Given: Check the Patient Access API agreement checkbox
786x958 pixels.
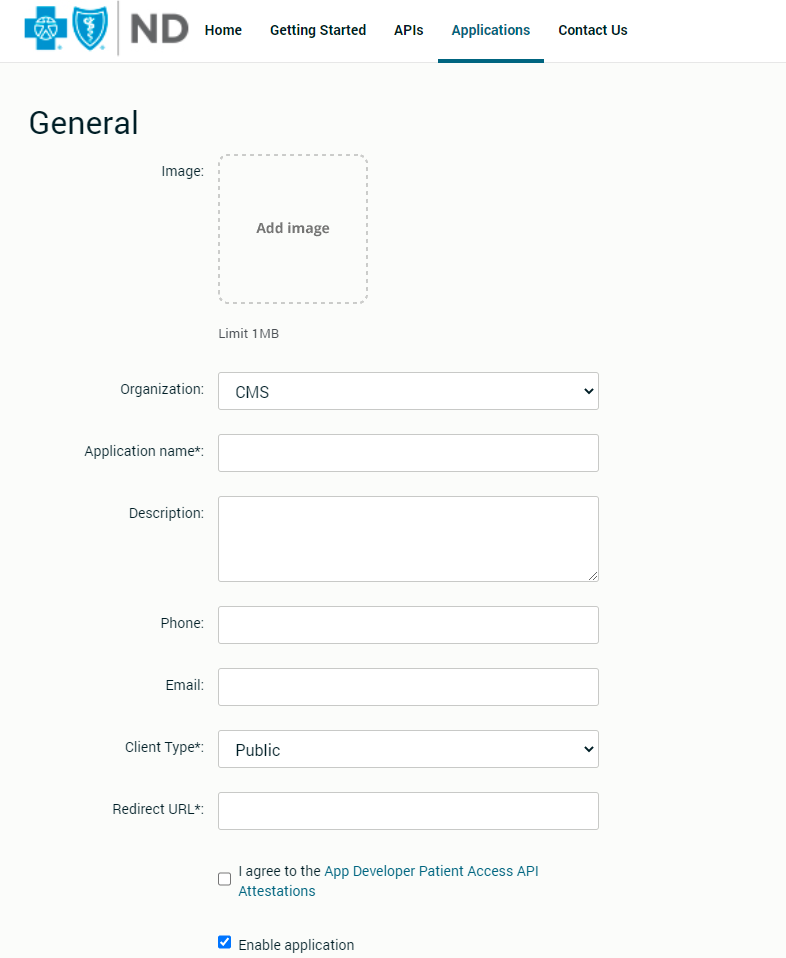Looking at the screenshot, I should click(x=225, y=879).
